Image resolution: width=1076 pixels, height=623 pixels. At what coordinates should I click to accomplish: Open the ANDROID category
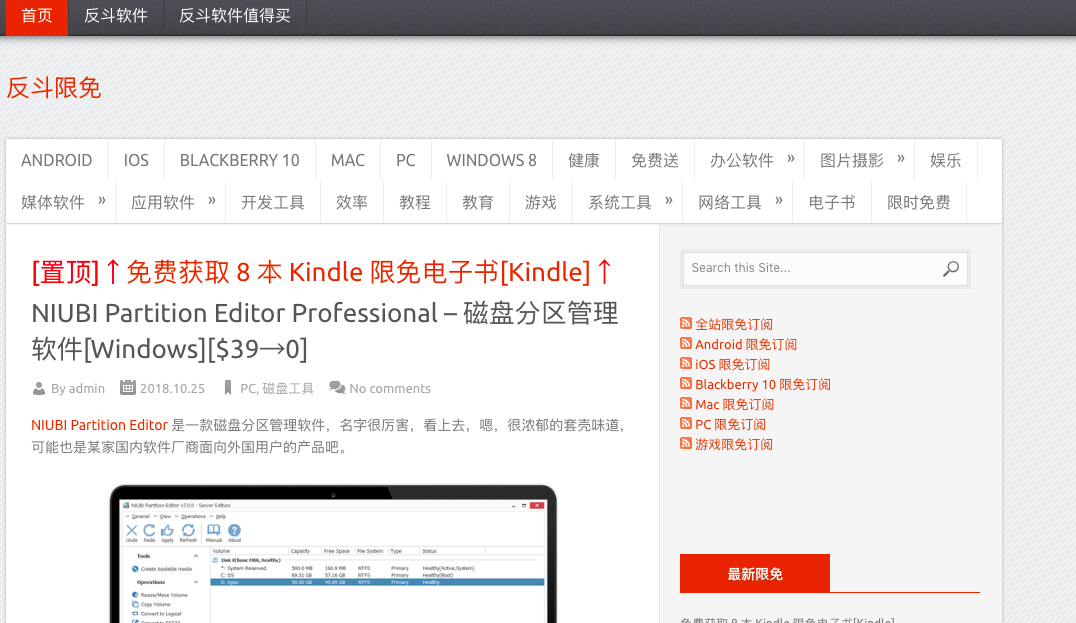click(x=56, y=161)
